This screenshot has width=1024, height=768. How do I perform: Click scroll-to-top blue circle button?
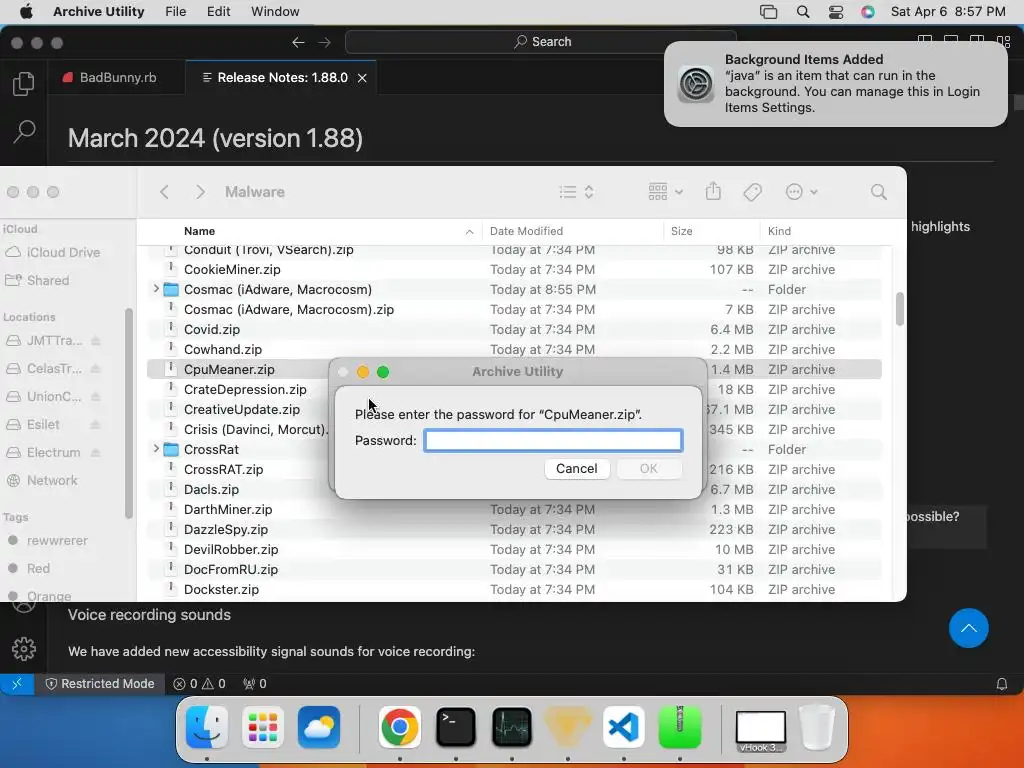coord(968,628)
